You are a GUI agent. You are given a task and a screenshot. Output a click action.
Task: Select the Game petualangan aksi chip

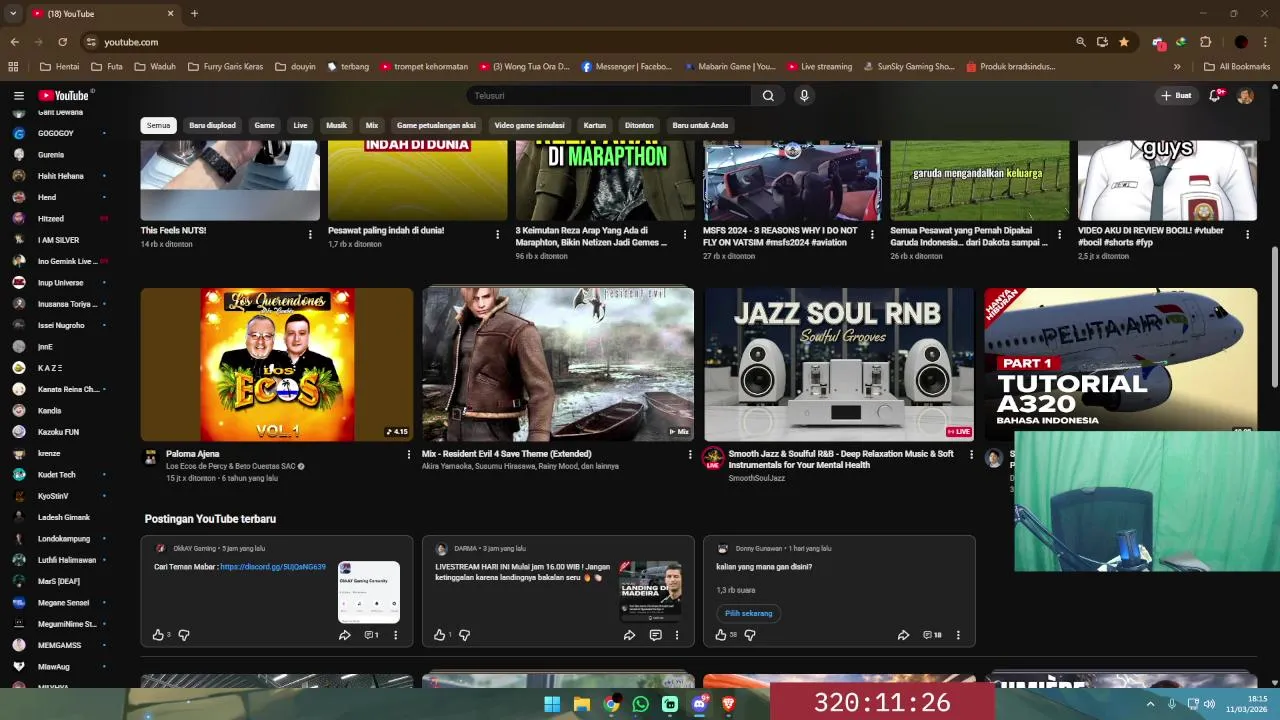436,125
